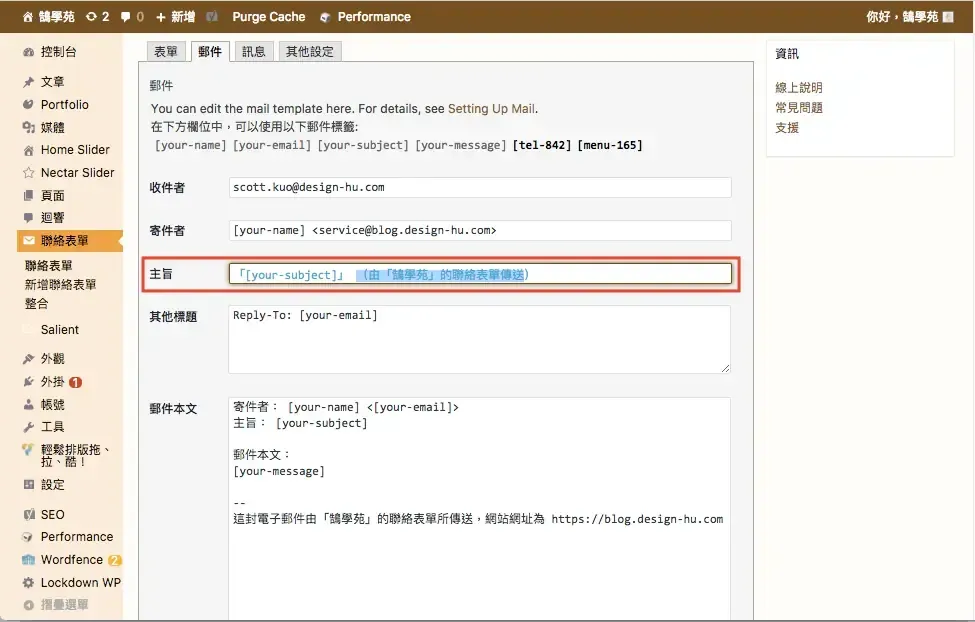Open the Setting Up Mail link
This screenshot has width=975, height=622.
491,109
